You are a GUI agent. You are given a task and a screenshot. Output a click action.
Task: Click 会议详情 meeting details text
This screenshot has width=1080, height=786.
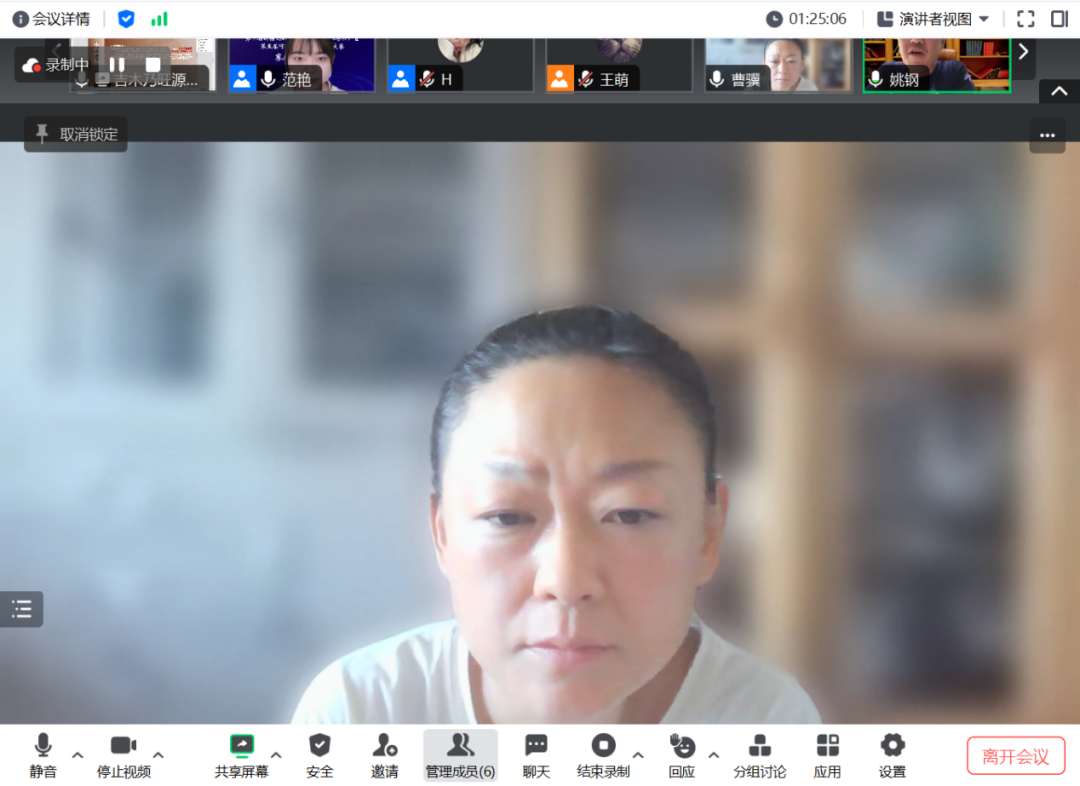click(x=61, y=19)
